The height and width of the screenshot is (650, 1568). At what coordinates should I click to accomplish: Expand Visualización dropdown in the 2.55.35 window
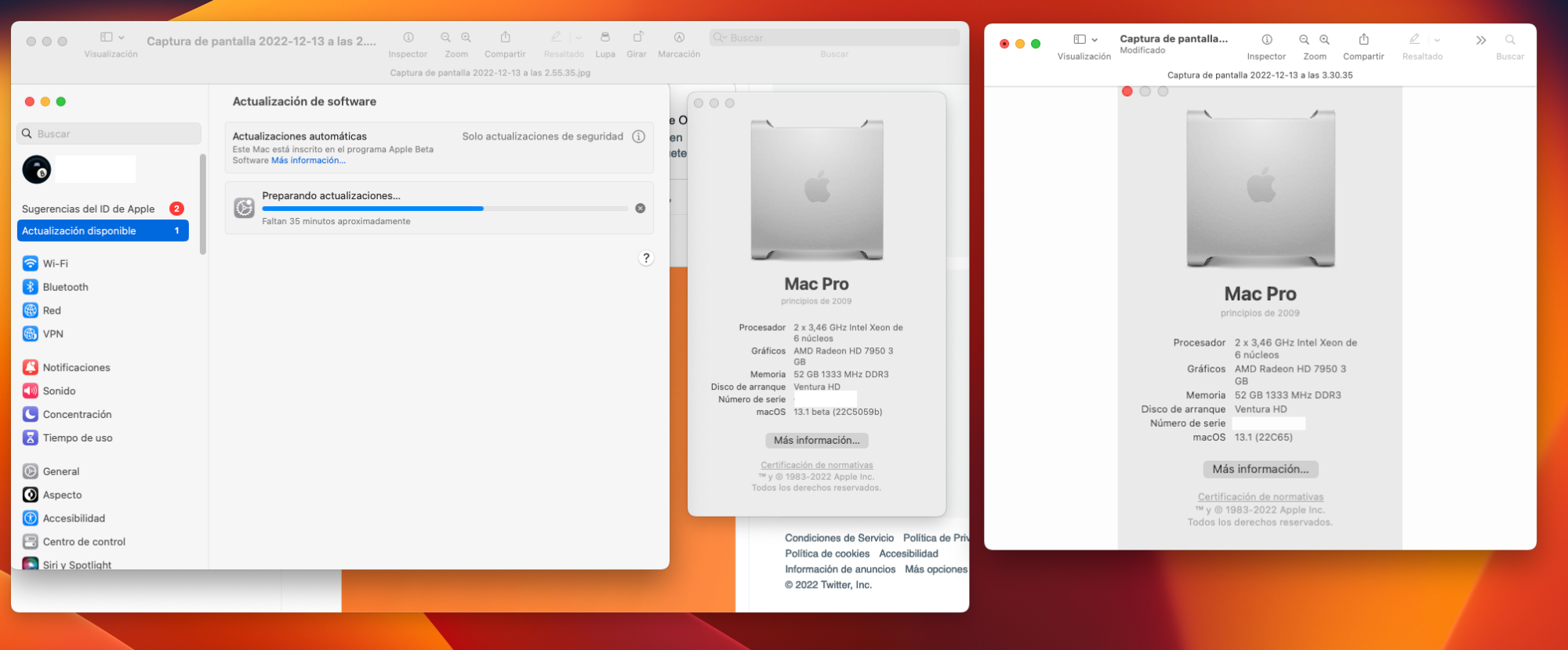pyautogui.click(x=122, y=38)
